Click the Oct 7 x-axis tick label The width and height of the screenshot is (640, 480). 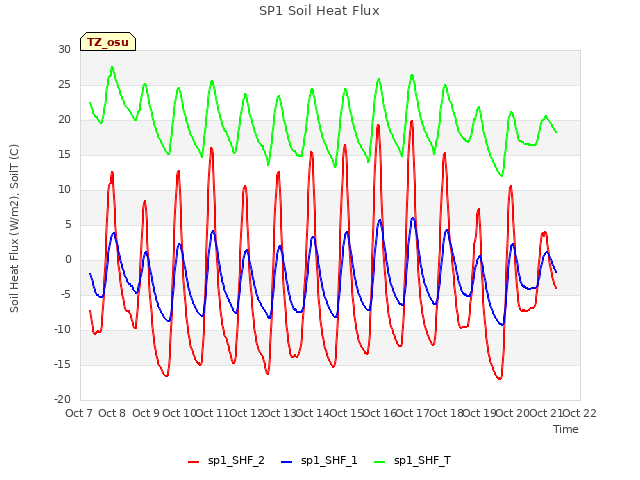coord(79,413)
